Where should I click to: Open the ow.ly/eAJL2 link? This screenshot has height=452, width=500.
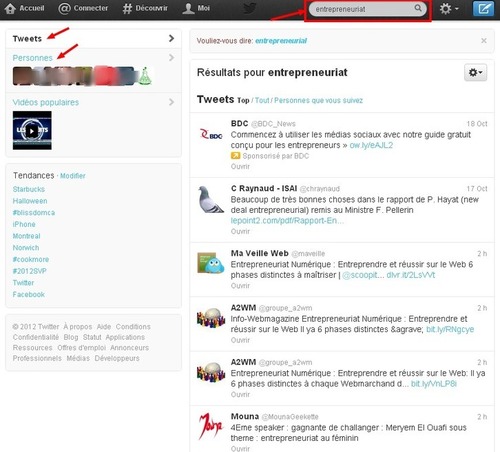point(371,145)
